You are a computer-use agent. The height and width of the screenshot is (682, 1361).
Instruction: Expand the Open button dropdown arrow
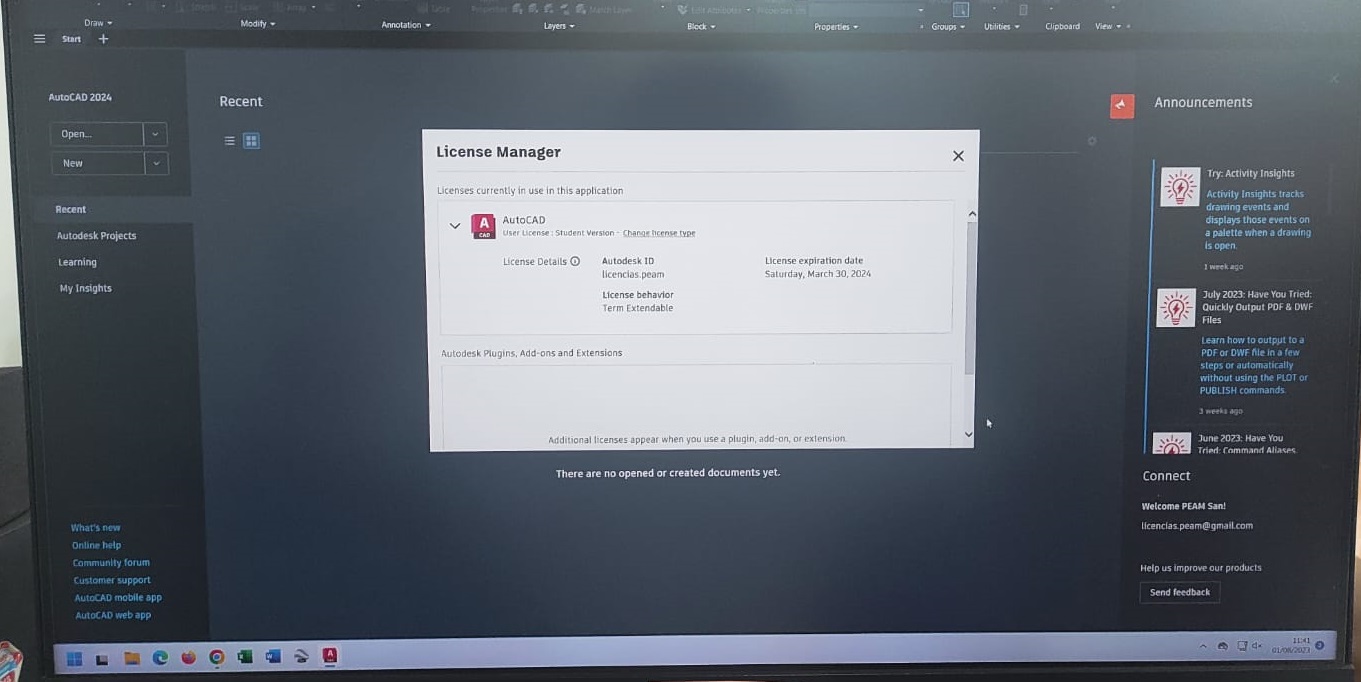pyautogui.click(x=156, y=134)
